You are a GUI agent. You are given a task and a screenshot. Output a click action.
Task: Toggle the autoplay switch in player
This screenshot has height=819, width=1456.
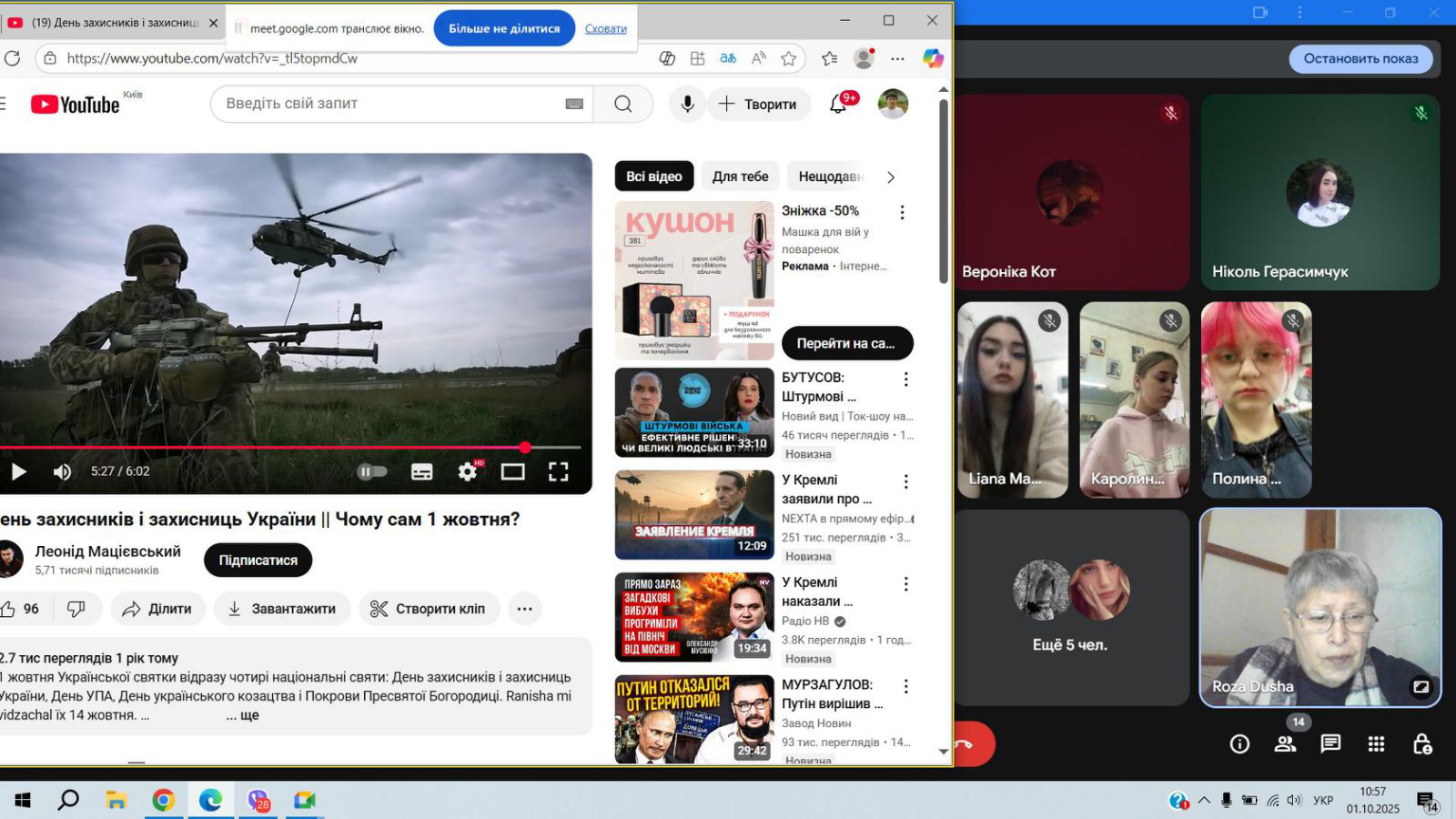point(371,471)
